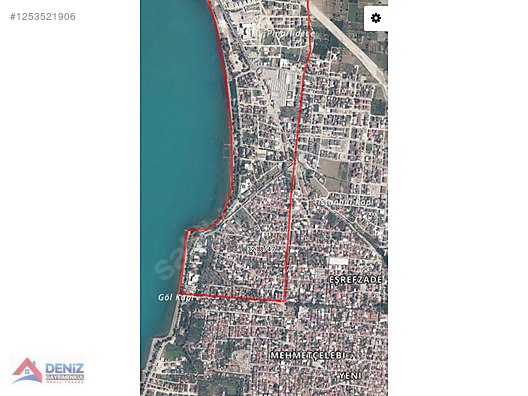Click the EŞREFZADE neighborhood label
Image resolution: width=528 pixels, height=396 pixels.
(355, 280)
